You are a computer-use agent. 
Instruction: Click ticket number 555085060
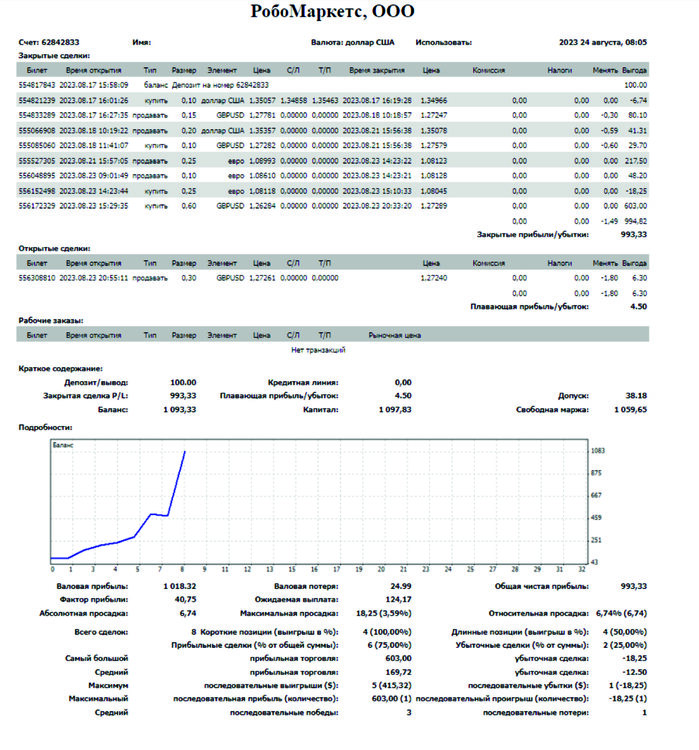pos(37,145)
